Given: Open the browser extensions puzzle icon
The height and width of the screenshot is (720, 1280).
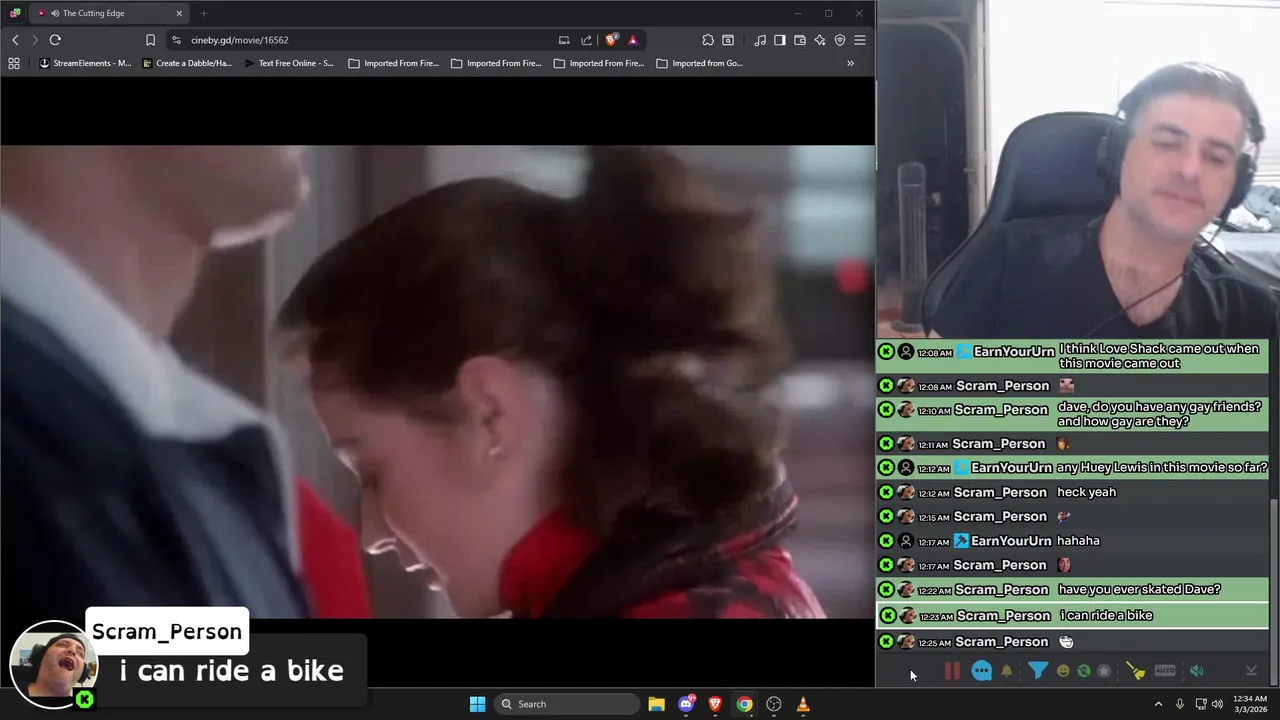Looking at the screenshot, I should (x=708, y=40).
